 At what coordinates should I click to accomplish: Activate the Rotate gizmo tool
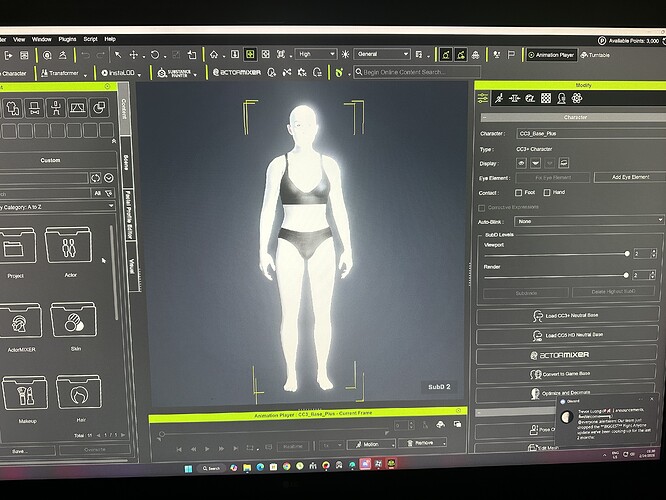point(155,55)
